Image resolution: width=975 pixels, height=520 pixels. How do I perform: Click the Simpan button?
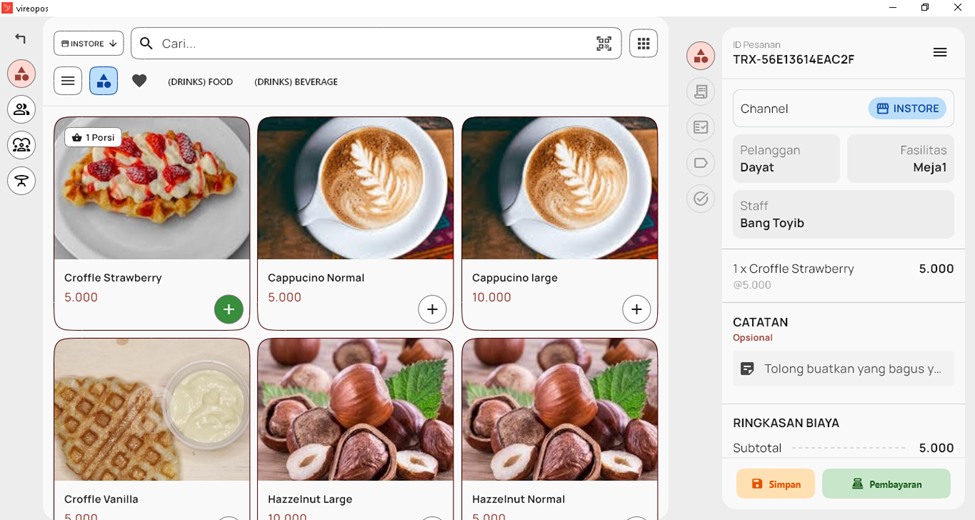coord(775,484)
